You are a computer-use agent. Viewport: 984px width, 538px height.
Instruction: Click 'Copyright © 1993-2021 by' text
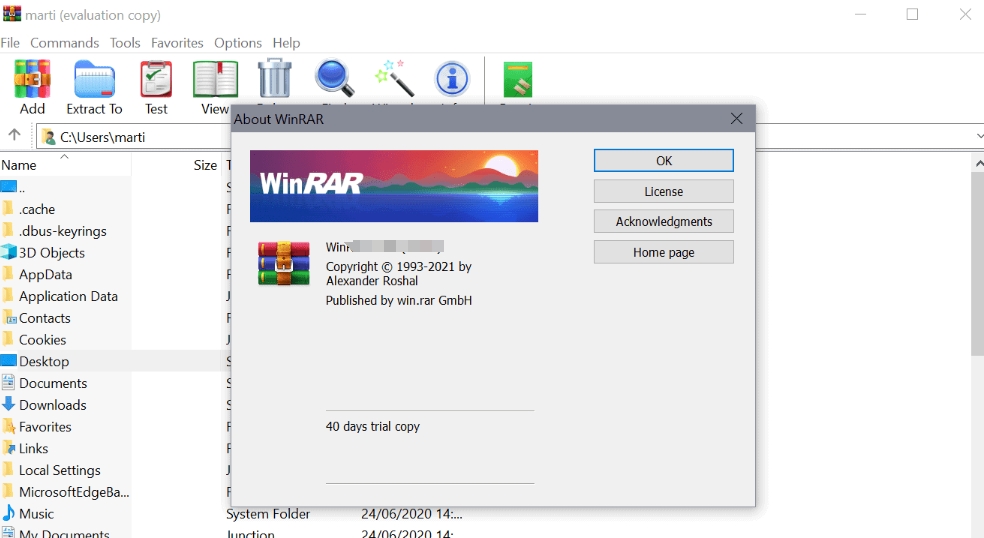pyautogui.click(x=398, y=266)
